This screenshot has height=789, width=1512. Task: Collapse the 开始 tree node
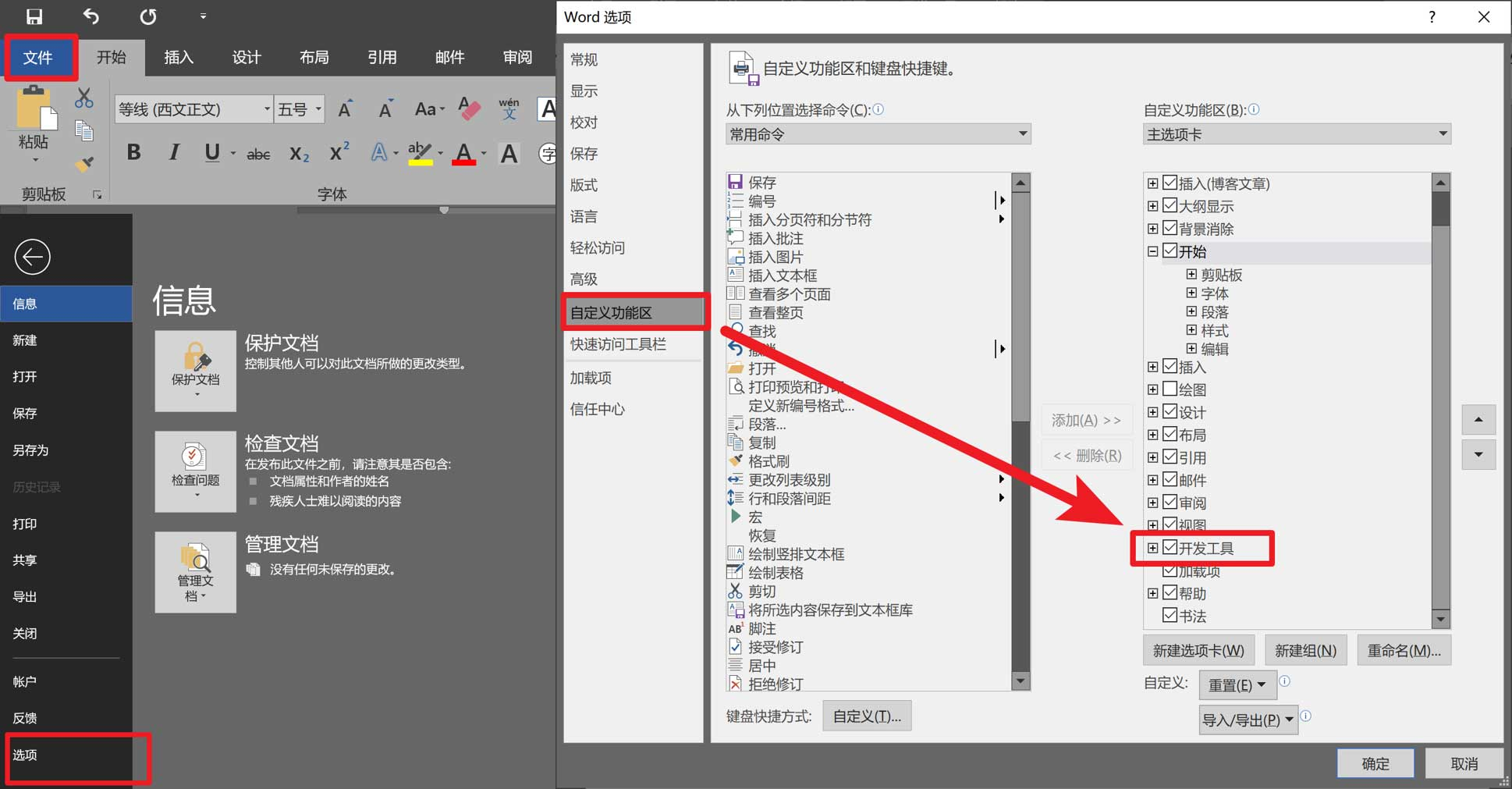coord(1152,251)
